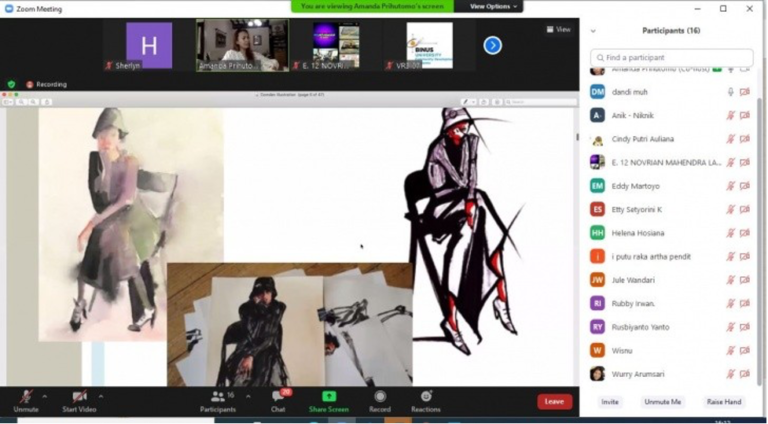Select Amanda Prihutomo's video tile
This screenshot has width=768, height=424.
coord(242,46)
